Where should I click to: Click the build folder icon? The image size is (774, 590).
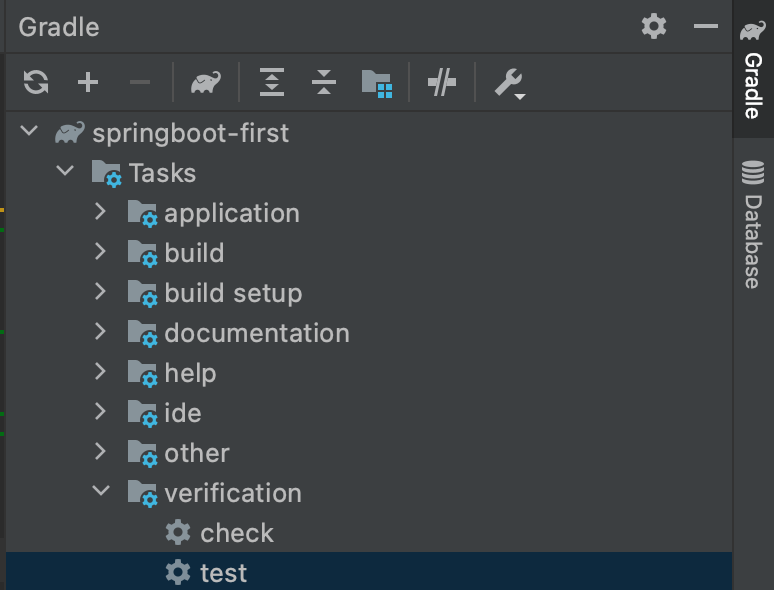143,254
